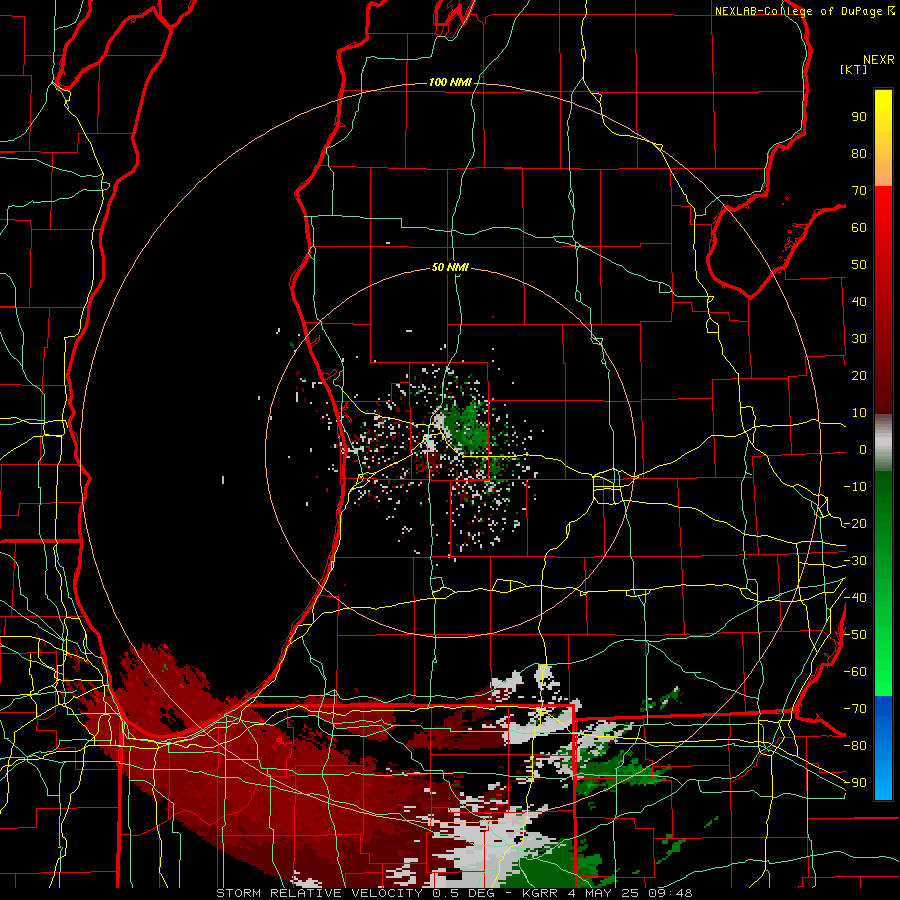Image resolution: width=900 pixels, height=900 pixels.
Task: Click the green inbound velocity cluster near the radar center
Action: (466, 429)
